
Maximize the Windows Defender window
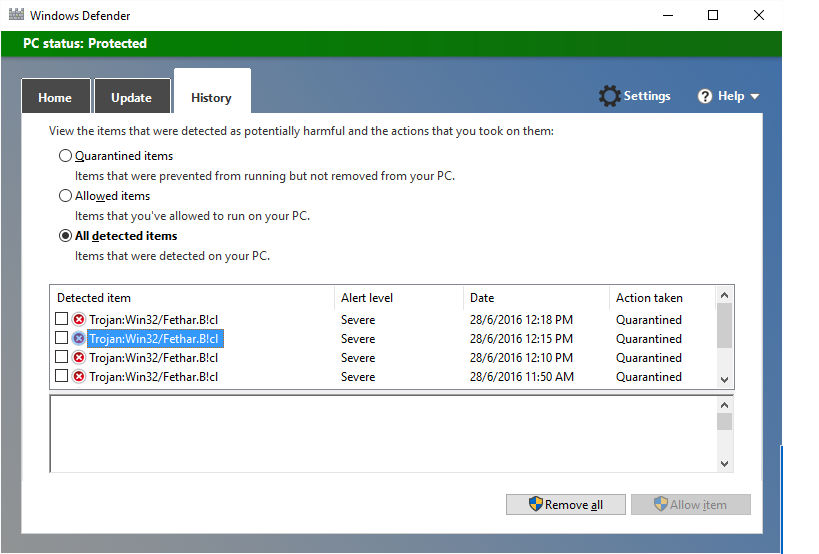click(712, 15)
